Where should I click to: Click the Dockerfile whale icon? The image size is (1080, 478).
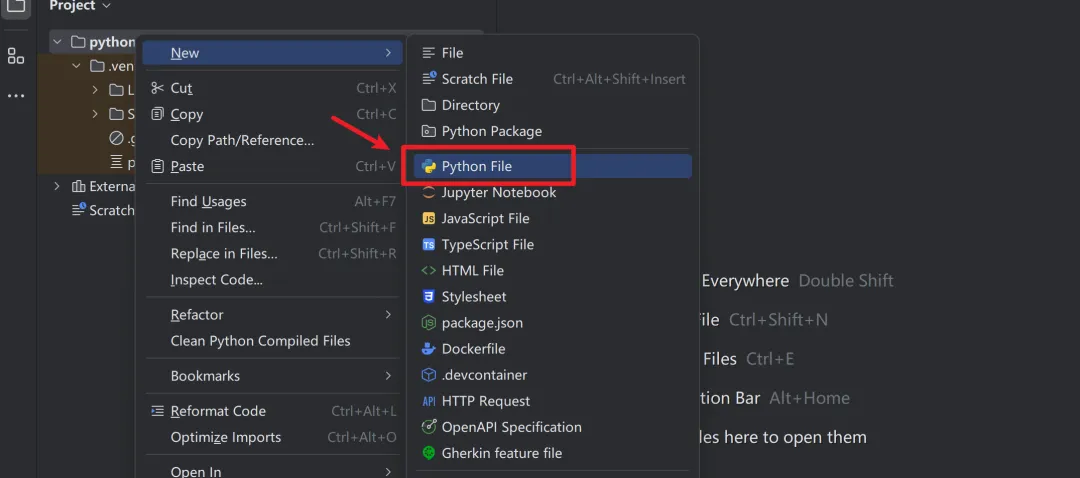coord(429,349)
